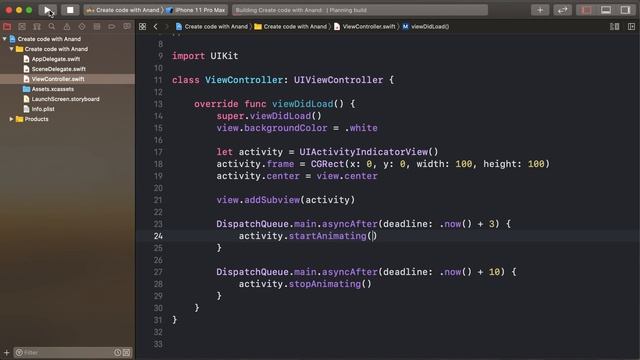Click the .white color value
Viewport: 640px width, 360px height.
[x=361, y=128]
